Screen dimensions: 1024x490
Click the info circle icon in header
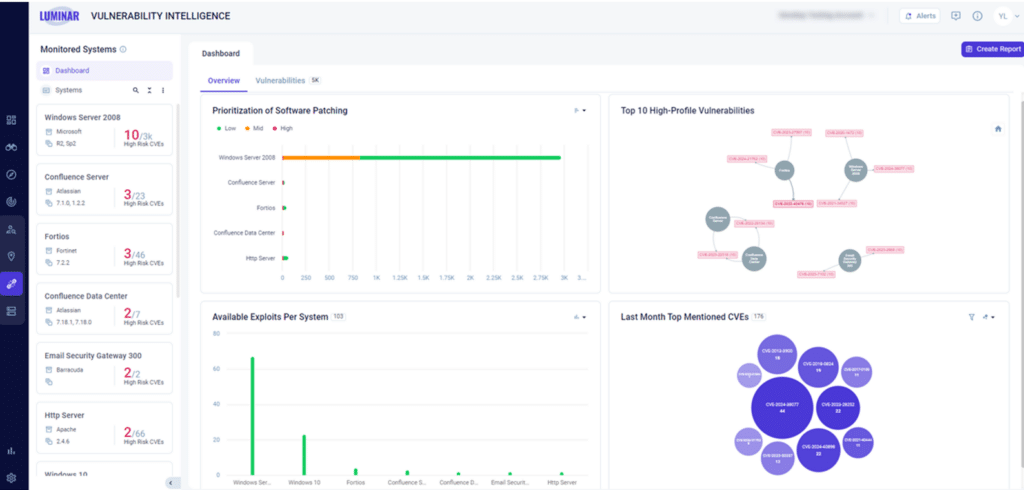pos(978,16)
